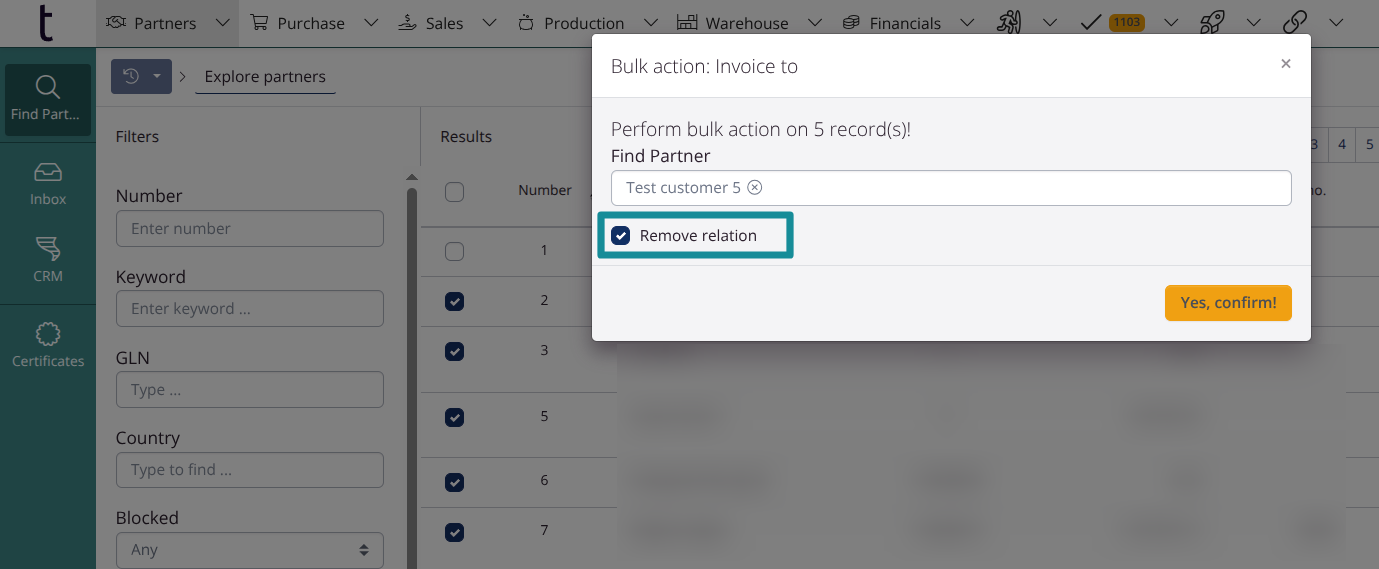1379x569 pixels.
Task: Expand the Financials menu chevron
Action: (966, 23)
